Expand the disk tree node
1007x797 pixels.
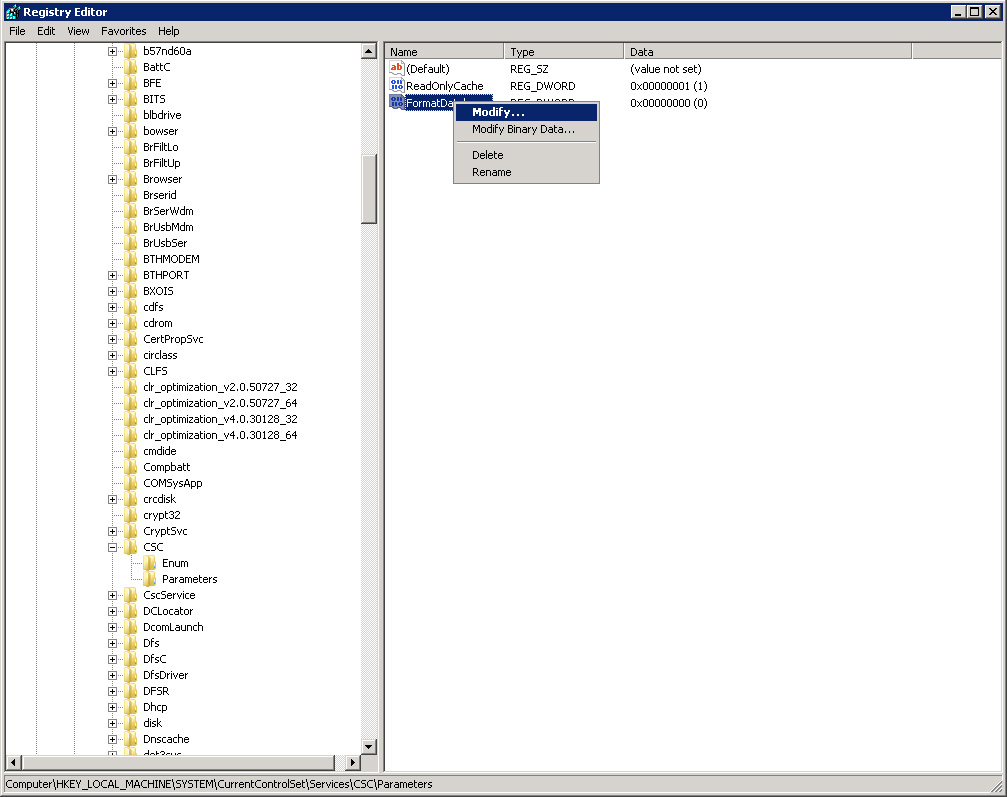[x=112, y=723]
